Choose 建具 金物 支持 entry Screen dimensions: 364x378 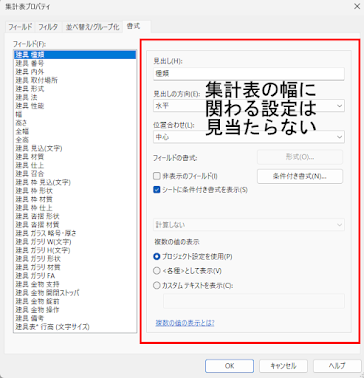click(x=75, y=284)
